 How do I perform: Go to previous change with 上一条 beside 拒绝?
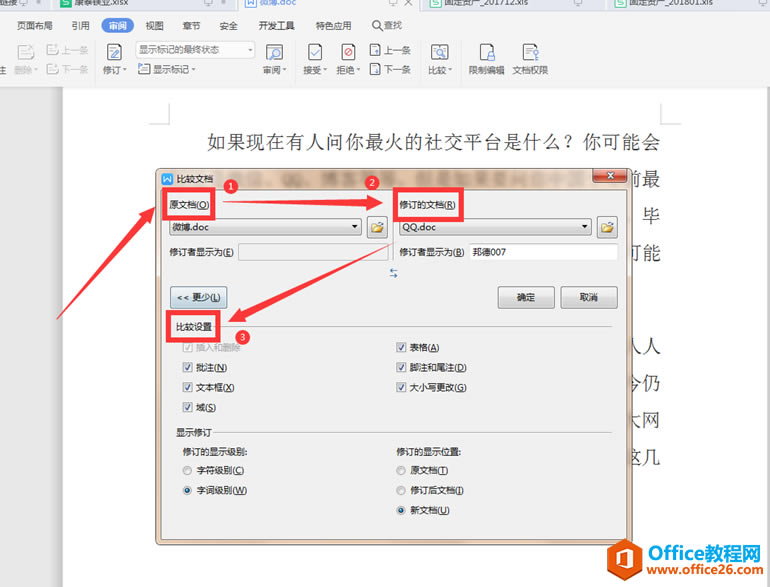coord(390,50)
